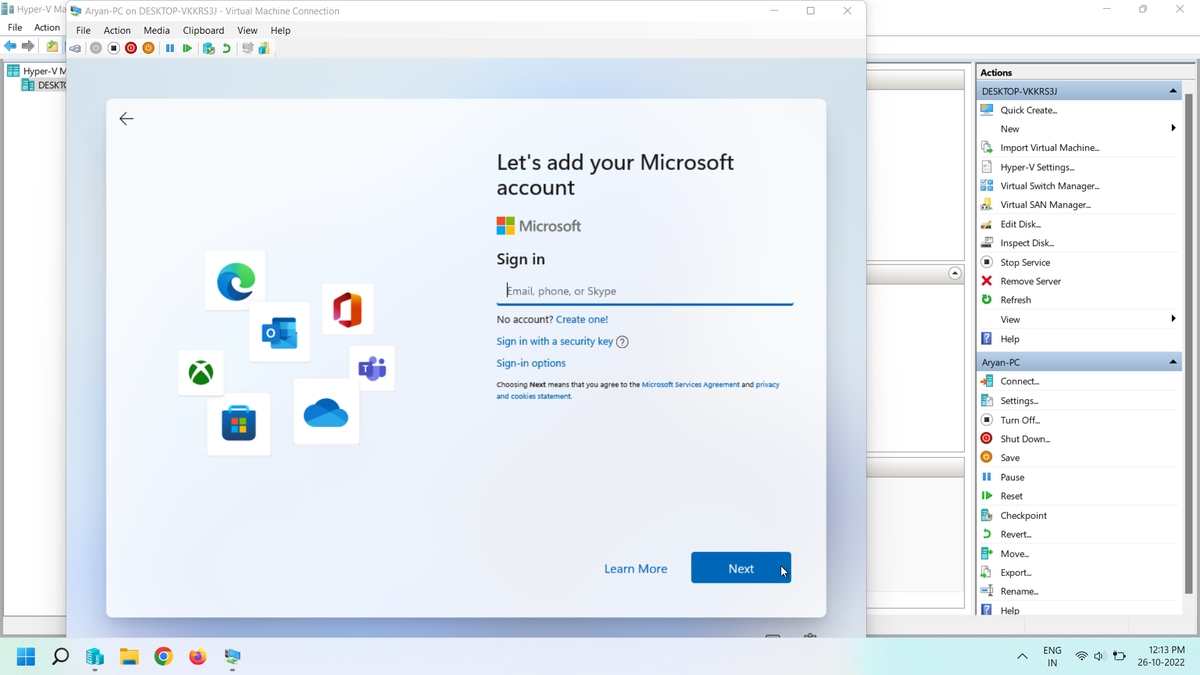Click the OneDrive cloud icon tile

tap(326, 411)
